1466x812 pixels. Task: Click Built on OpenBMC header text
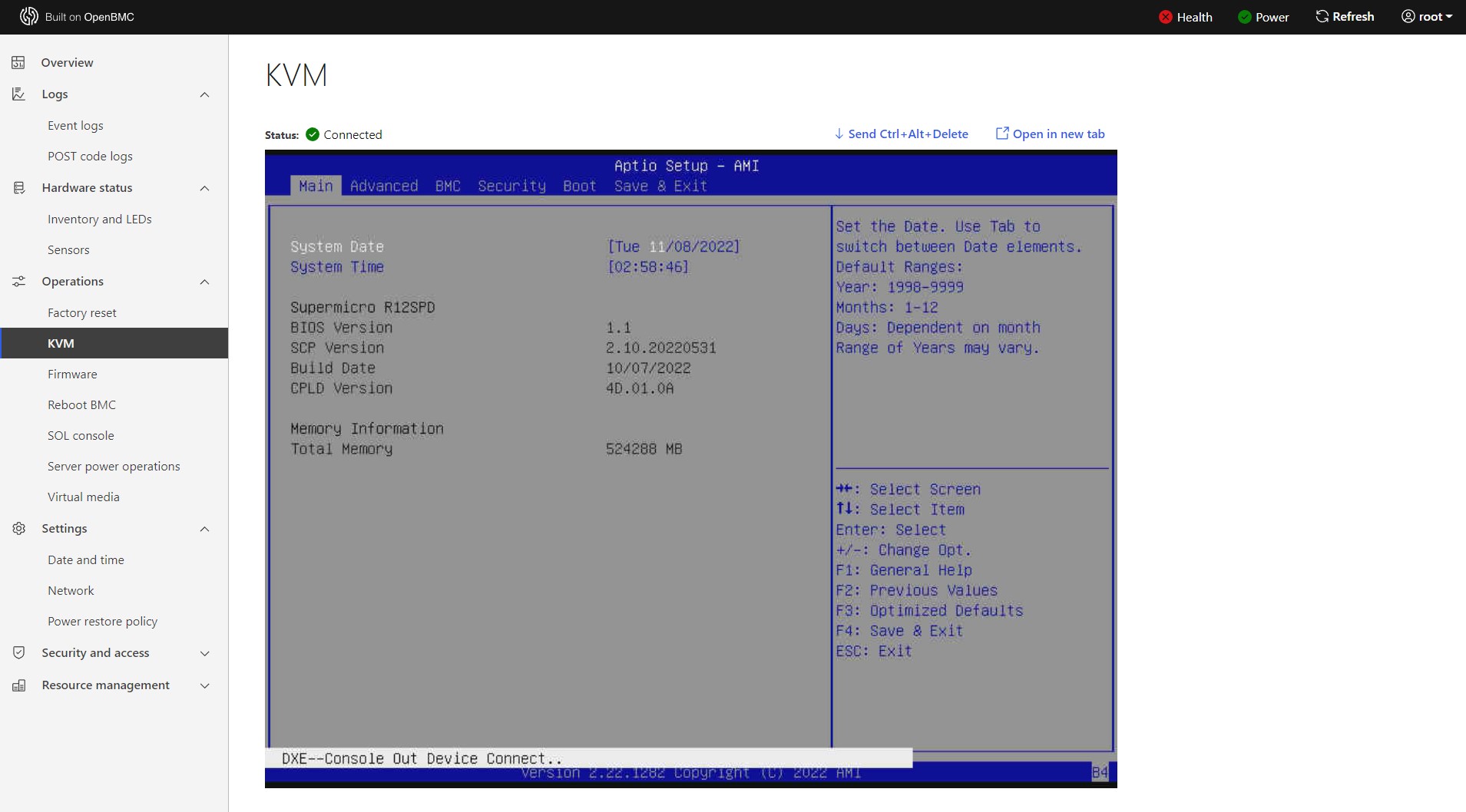89,17
